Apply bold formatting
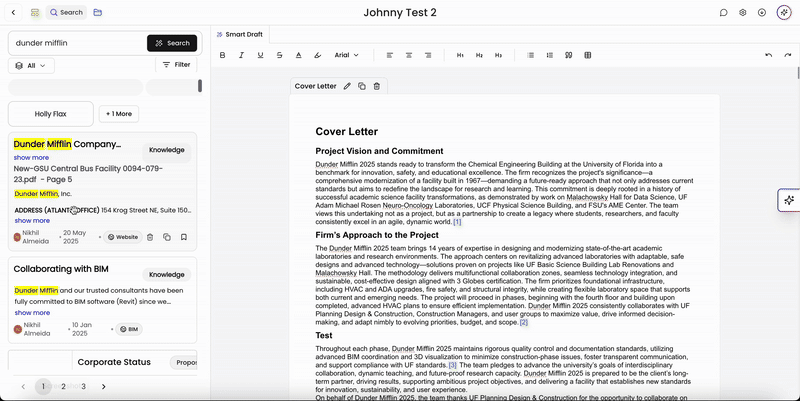Viewport: 800px width, 401px height. 222,55
